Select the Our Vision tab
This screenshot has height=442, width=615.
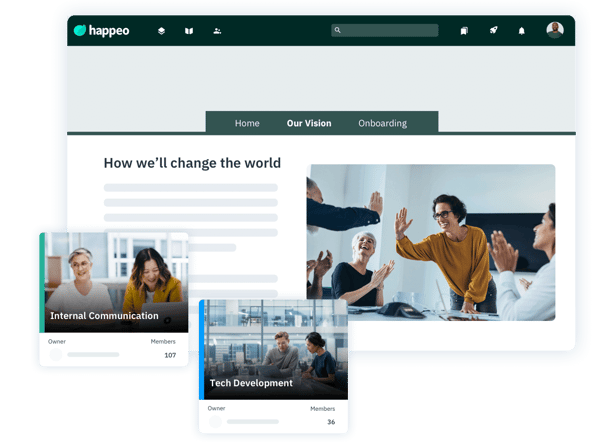click(309, 123)
